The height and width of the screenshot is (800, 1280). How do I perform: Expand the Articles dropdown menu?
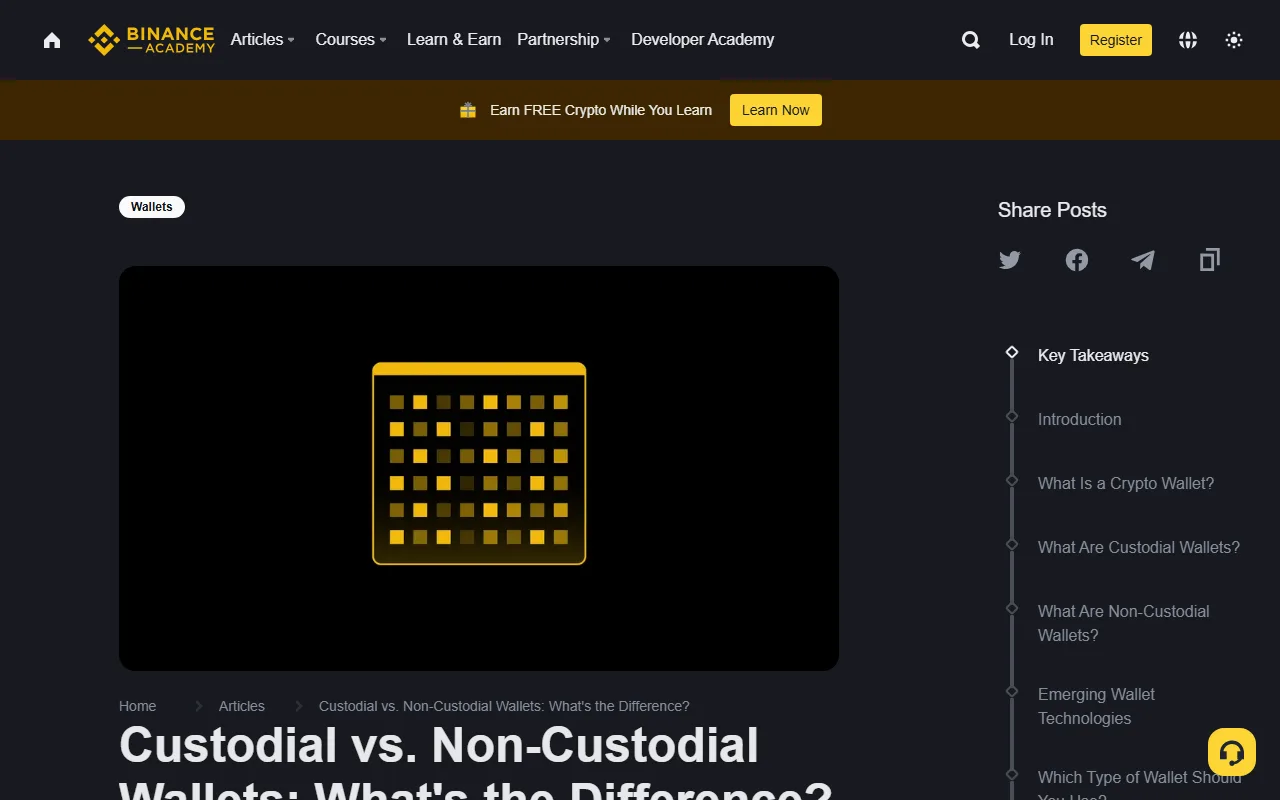click(x=262, y=40)
